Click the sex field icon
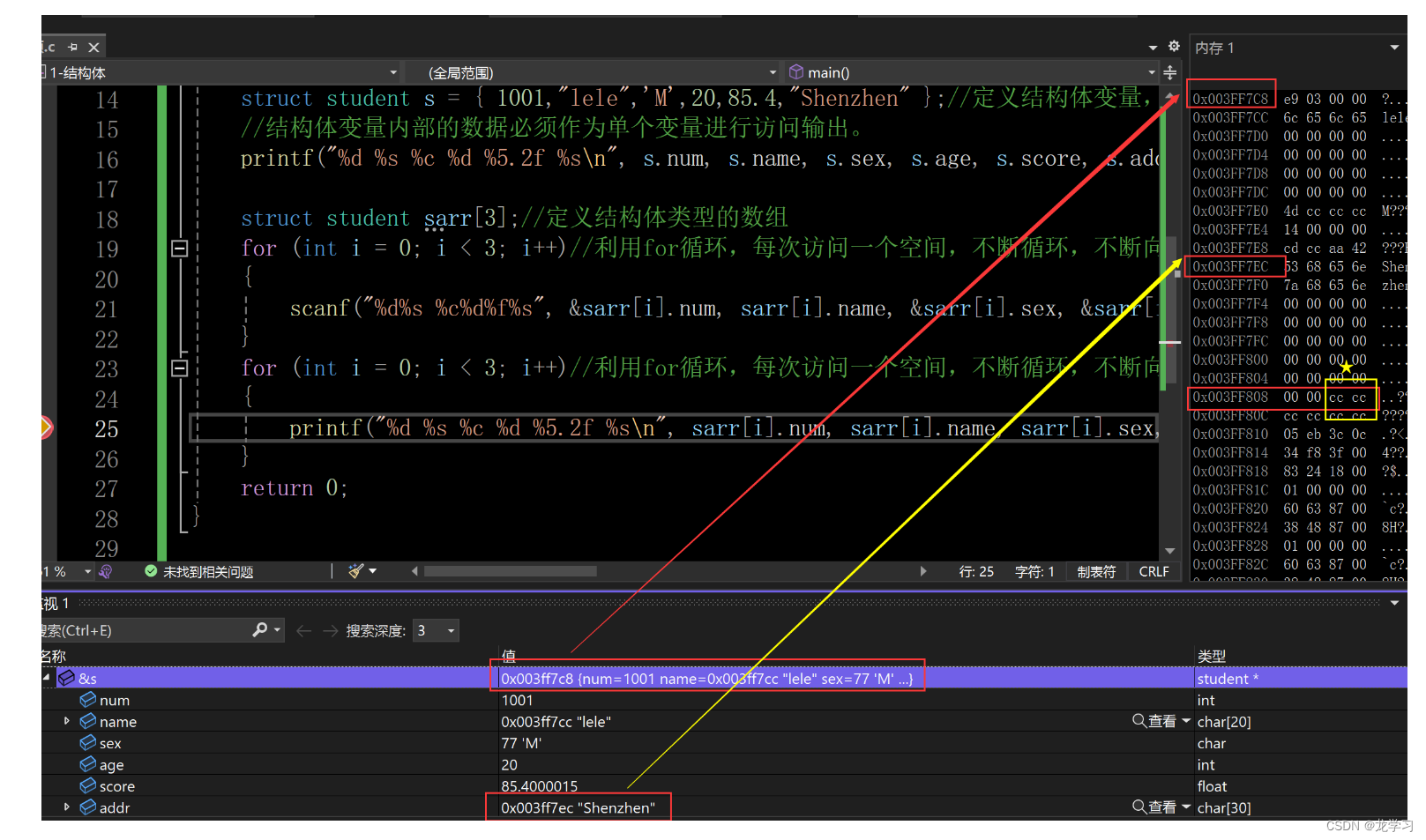The image size is (1426, 840). (x=88, y=742)
